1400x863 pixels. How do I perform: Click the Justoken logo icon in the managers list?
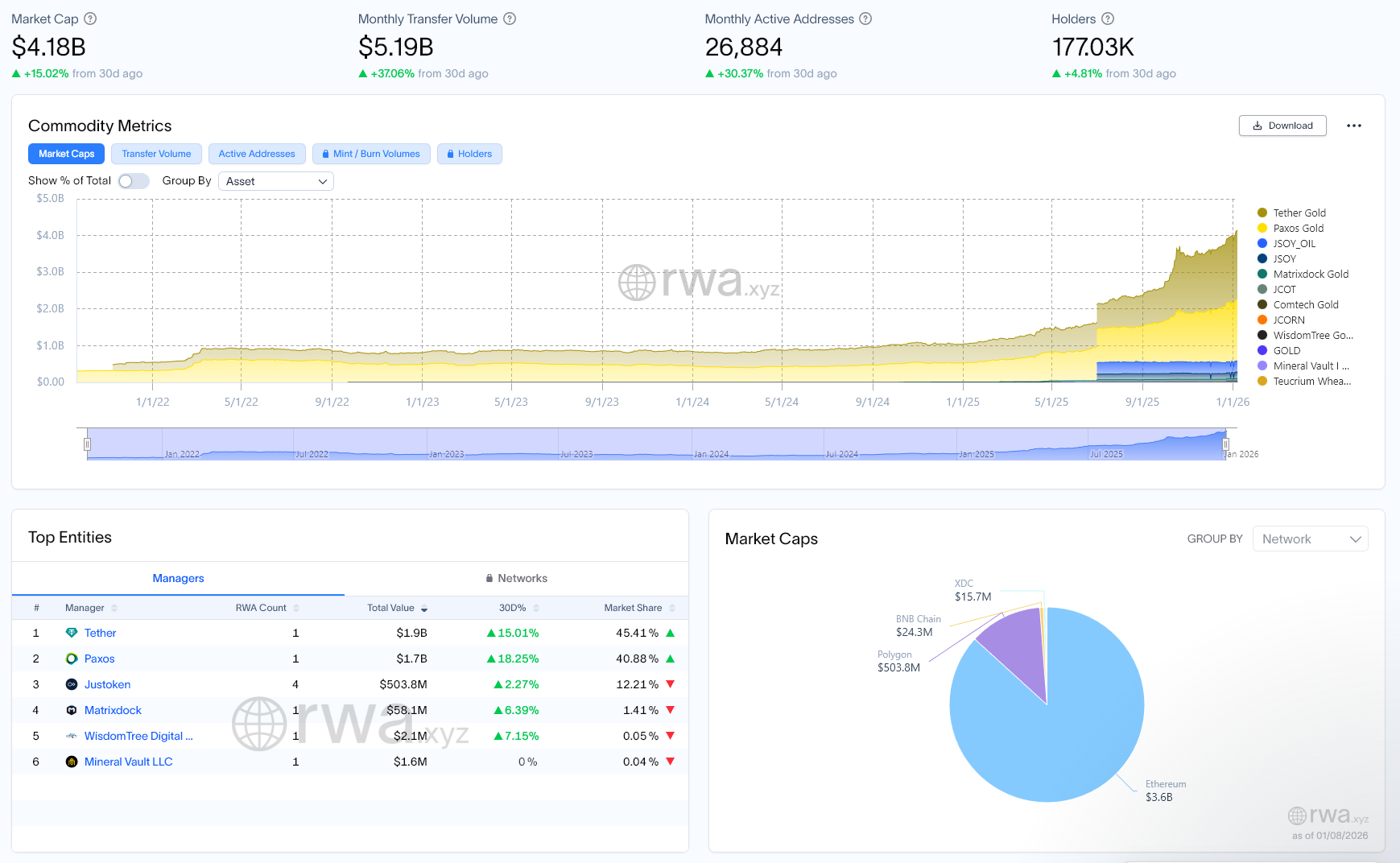[x=72, y=684]
